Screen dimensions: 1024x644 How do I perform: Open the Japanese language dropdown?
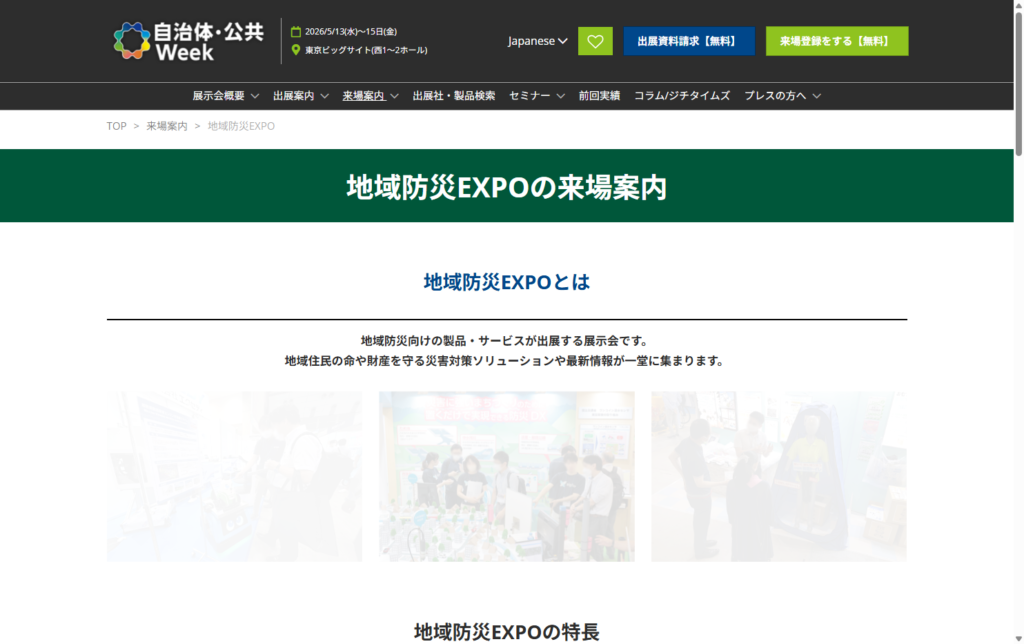pos(537,41)
